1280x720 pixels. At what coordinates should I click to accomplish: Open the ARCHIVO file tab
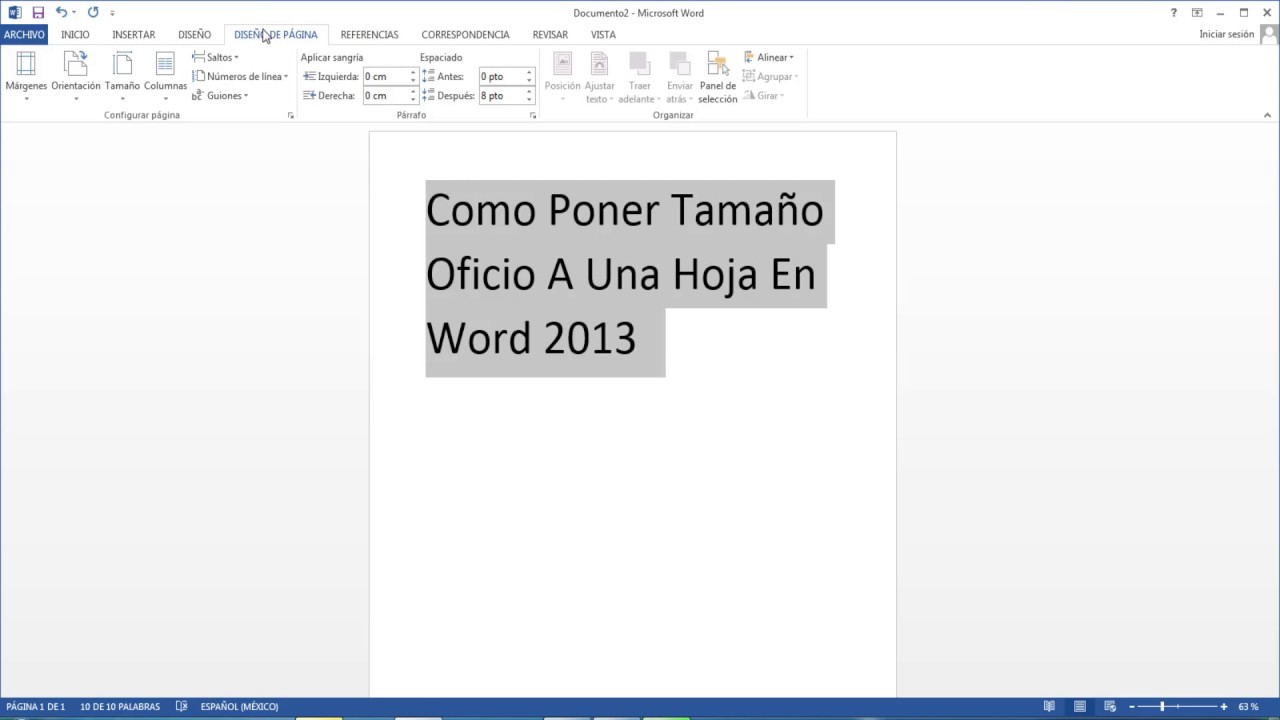click(x=24, y=34)
